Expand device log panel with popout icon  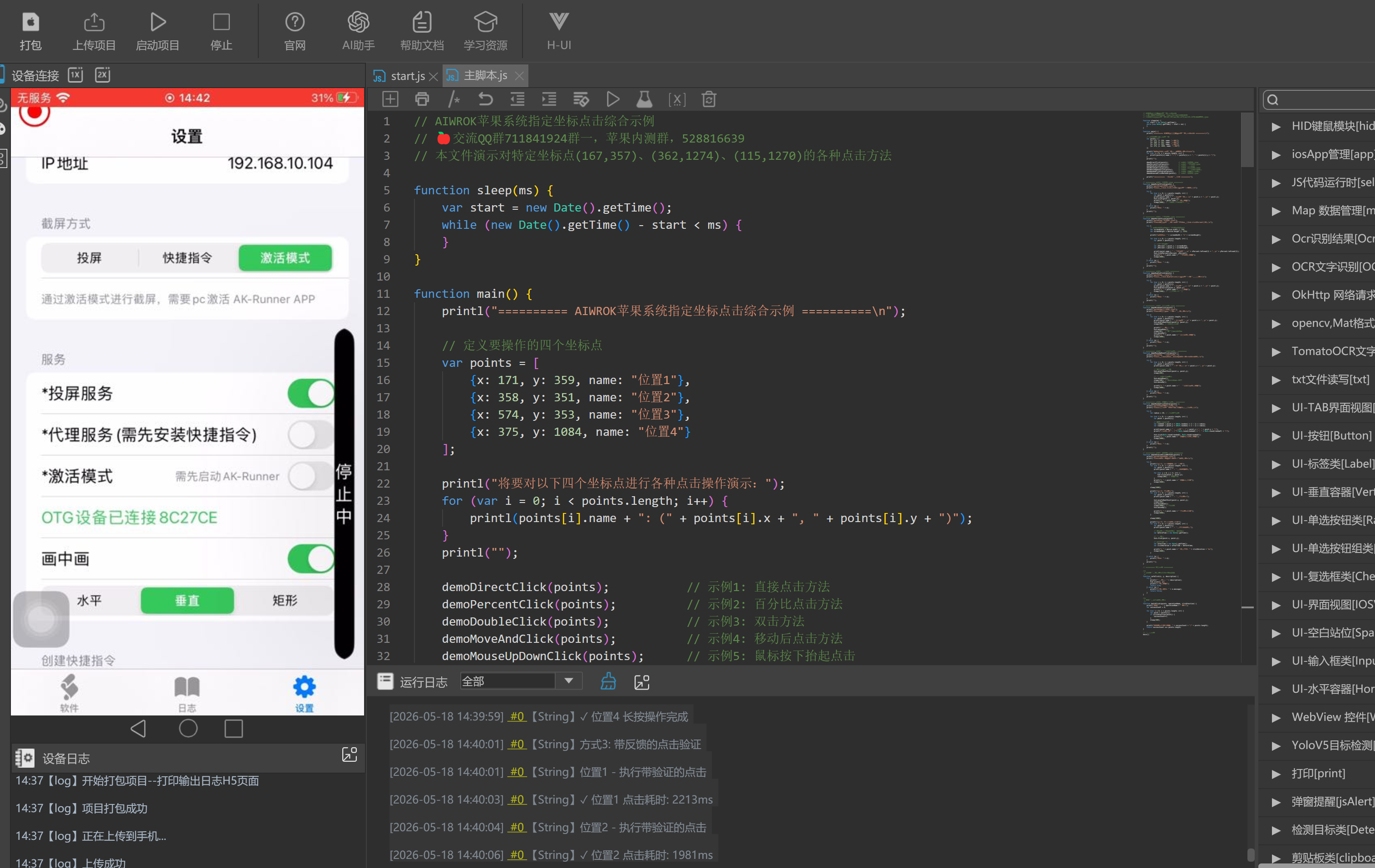click(350, 755)
